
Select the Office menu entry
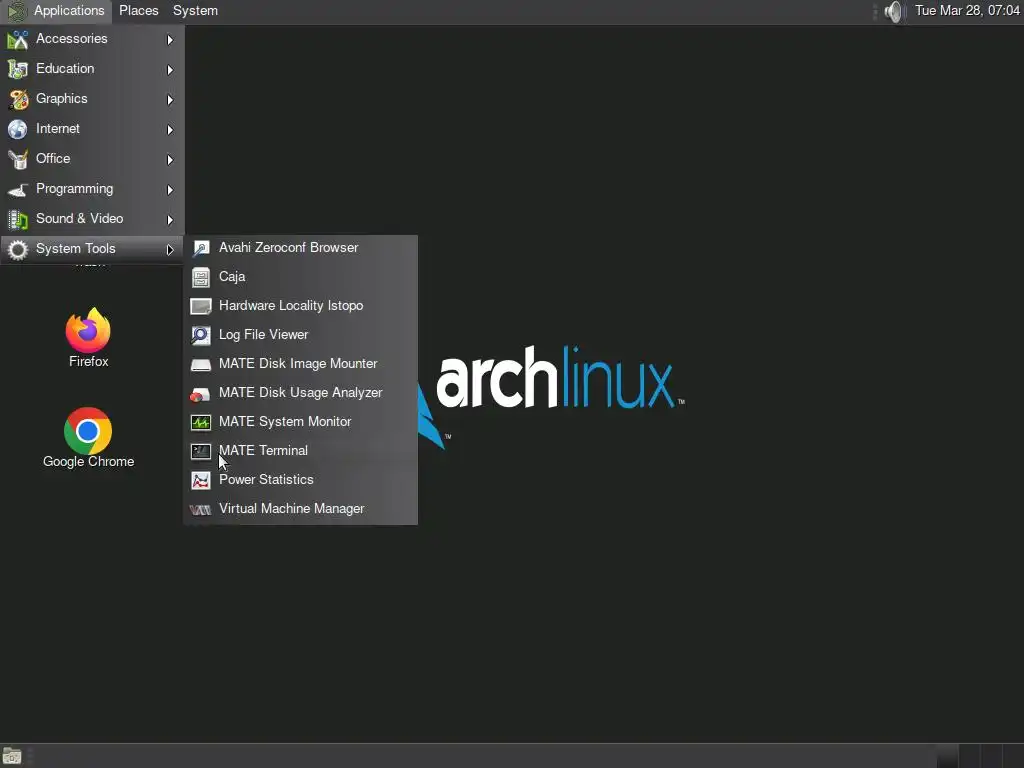[92, 159]
